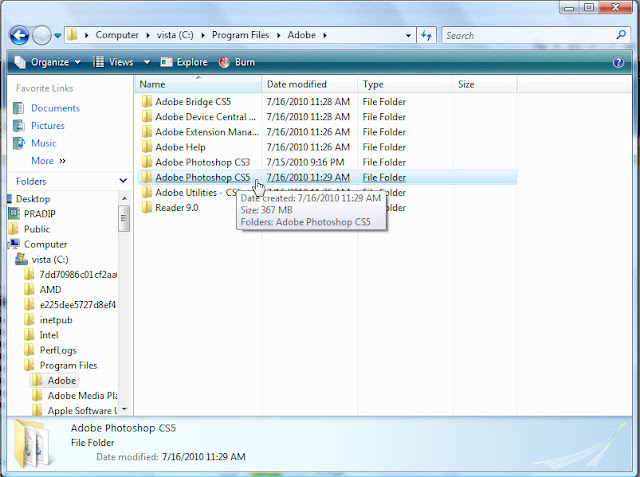Select vista (C:) drive in folder tree
The width and height of the screenshot is (640, 477).
click(50, 259)
